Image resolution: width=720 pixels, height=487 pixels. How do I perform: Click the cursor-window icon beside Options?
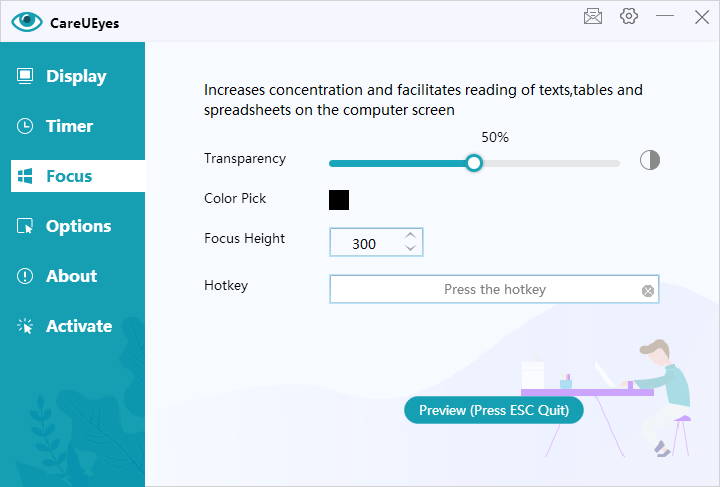point(25,226)
